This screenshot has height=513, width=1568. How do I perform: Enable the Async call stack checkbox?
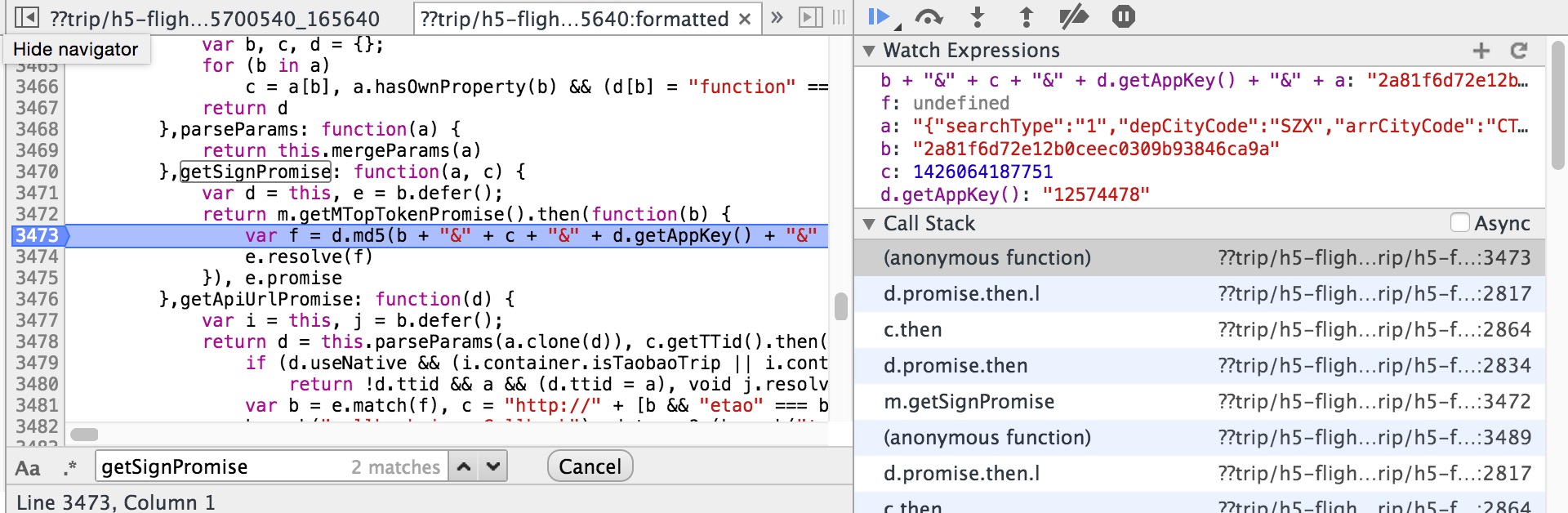[1460, 223]
